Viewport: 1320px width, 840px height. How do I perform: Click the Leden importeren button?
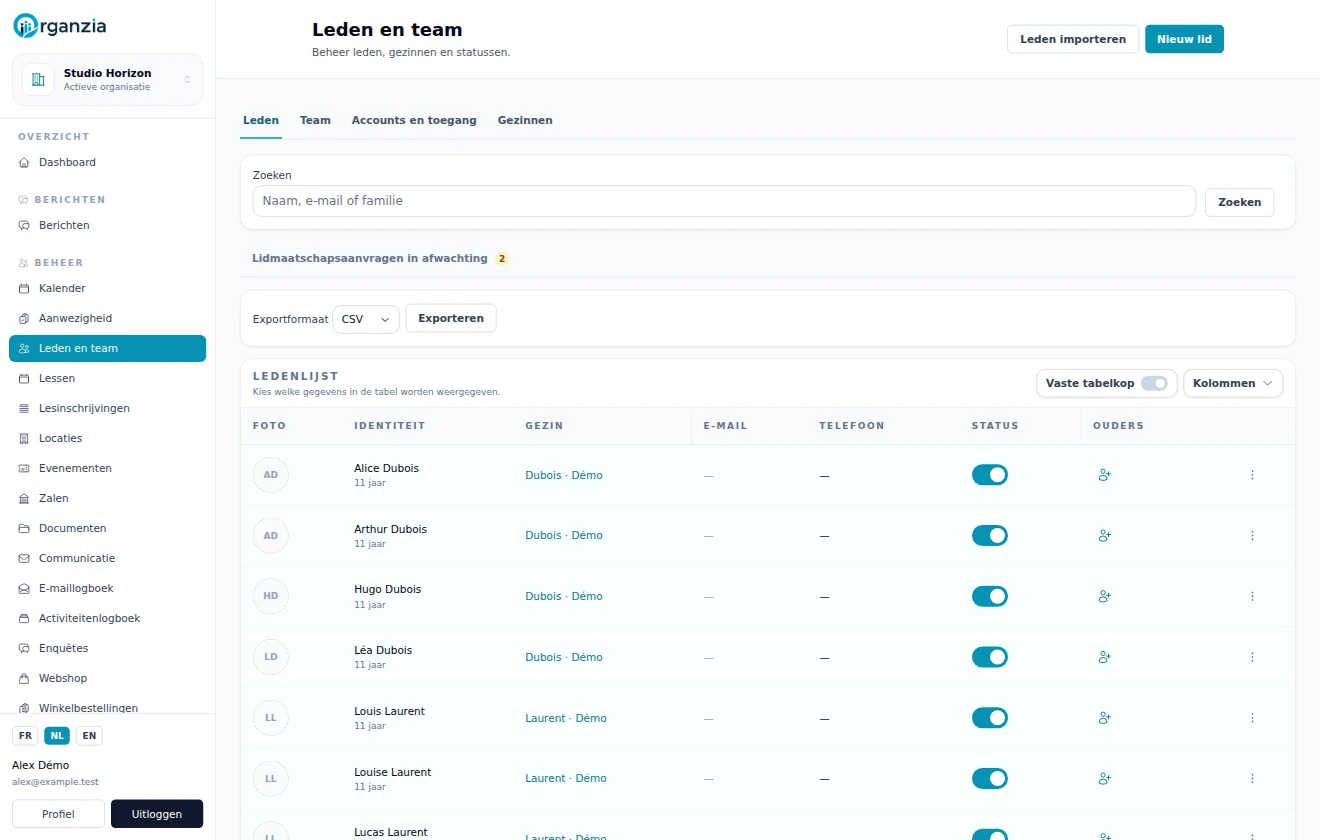pyautogui.click(x=1073, y=39)
